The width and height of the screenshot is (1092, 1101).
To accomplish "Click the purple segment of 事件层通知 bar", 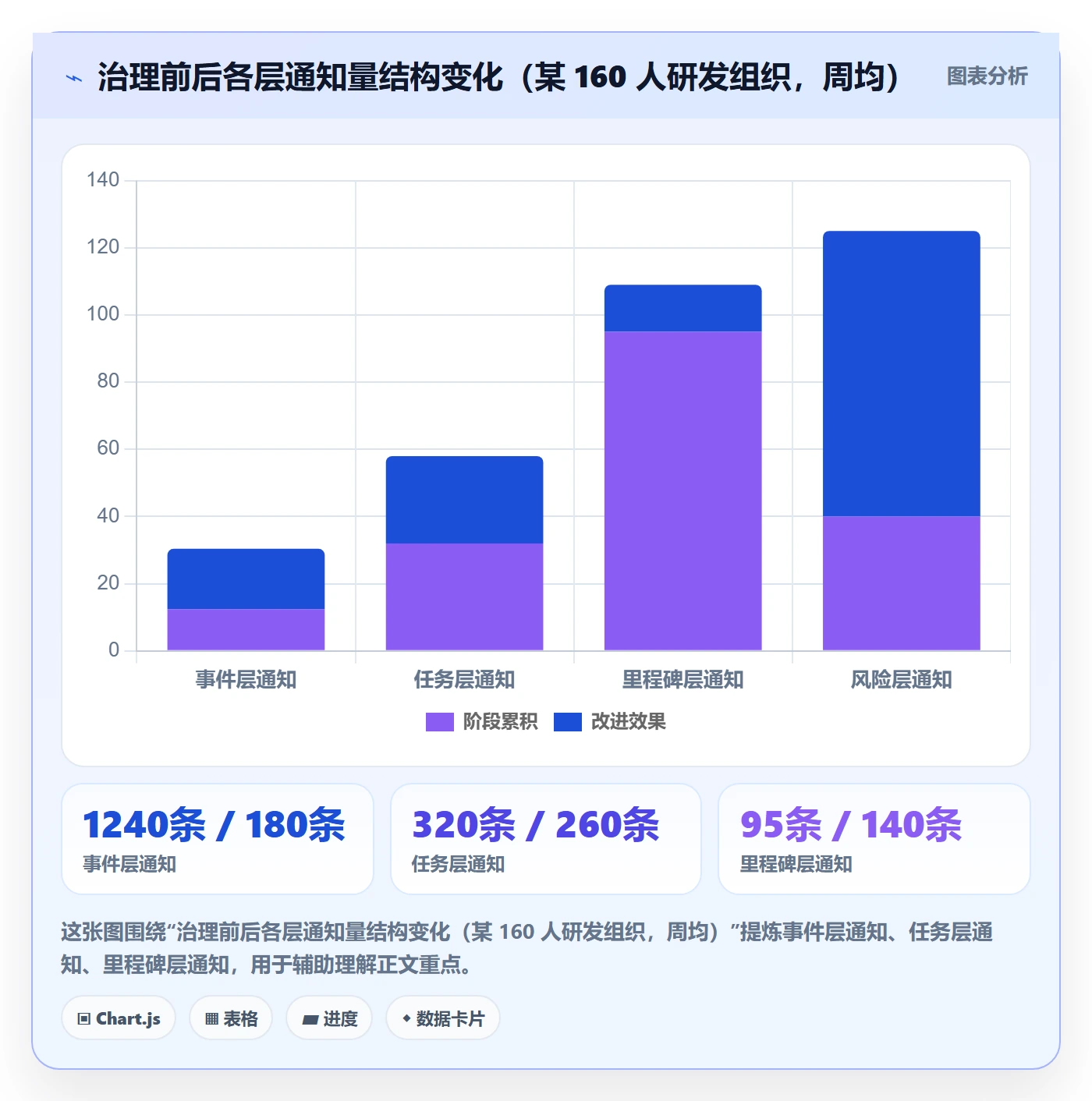I will tap(246, 630).
